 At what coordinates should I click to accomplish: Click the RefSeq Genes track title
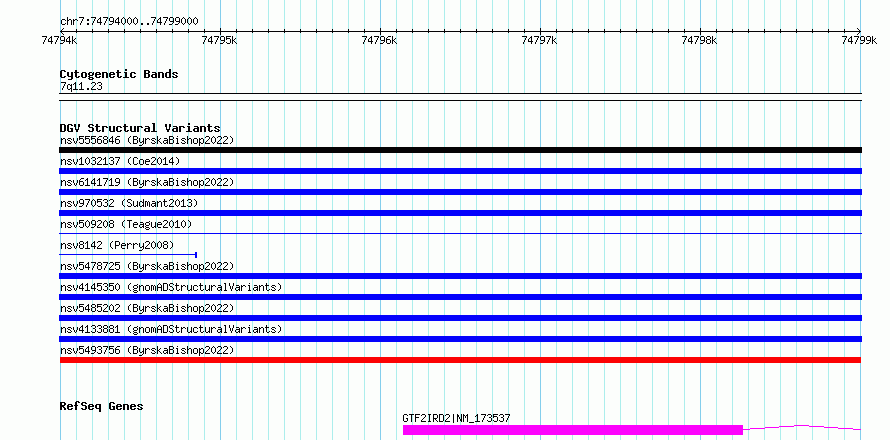[x=101, y=407]
